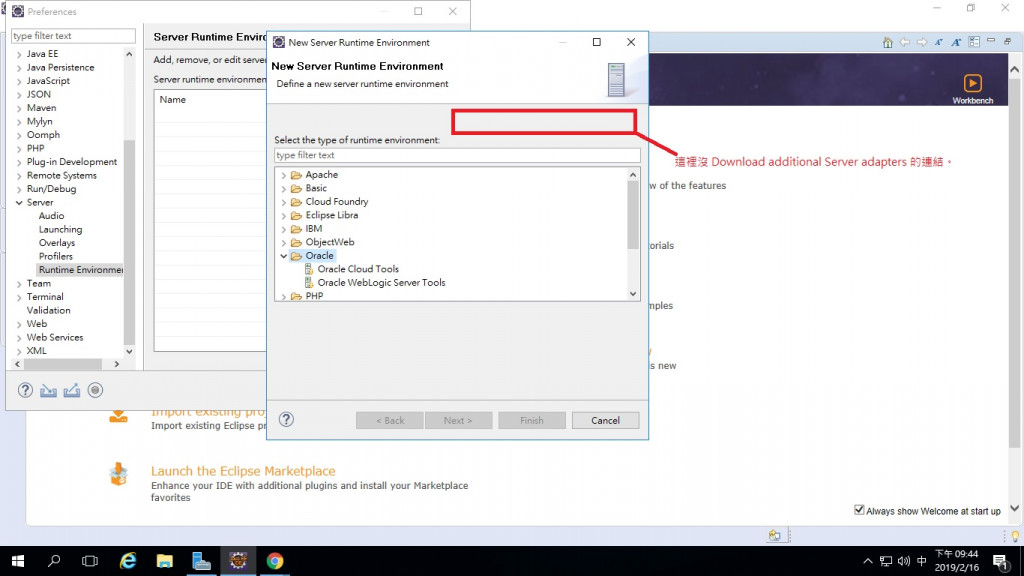Click the import preferences icon
1024x576 pixels.
point(48,390)
